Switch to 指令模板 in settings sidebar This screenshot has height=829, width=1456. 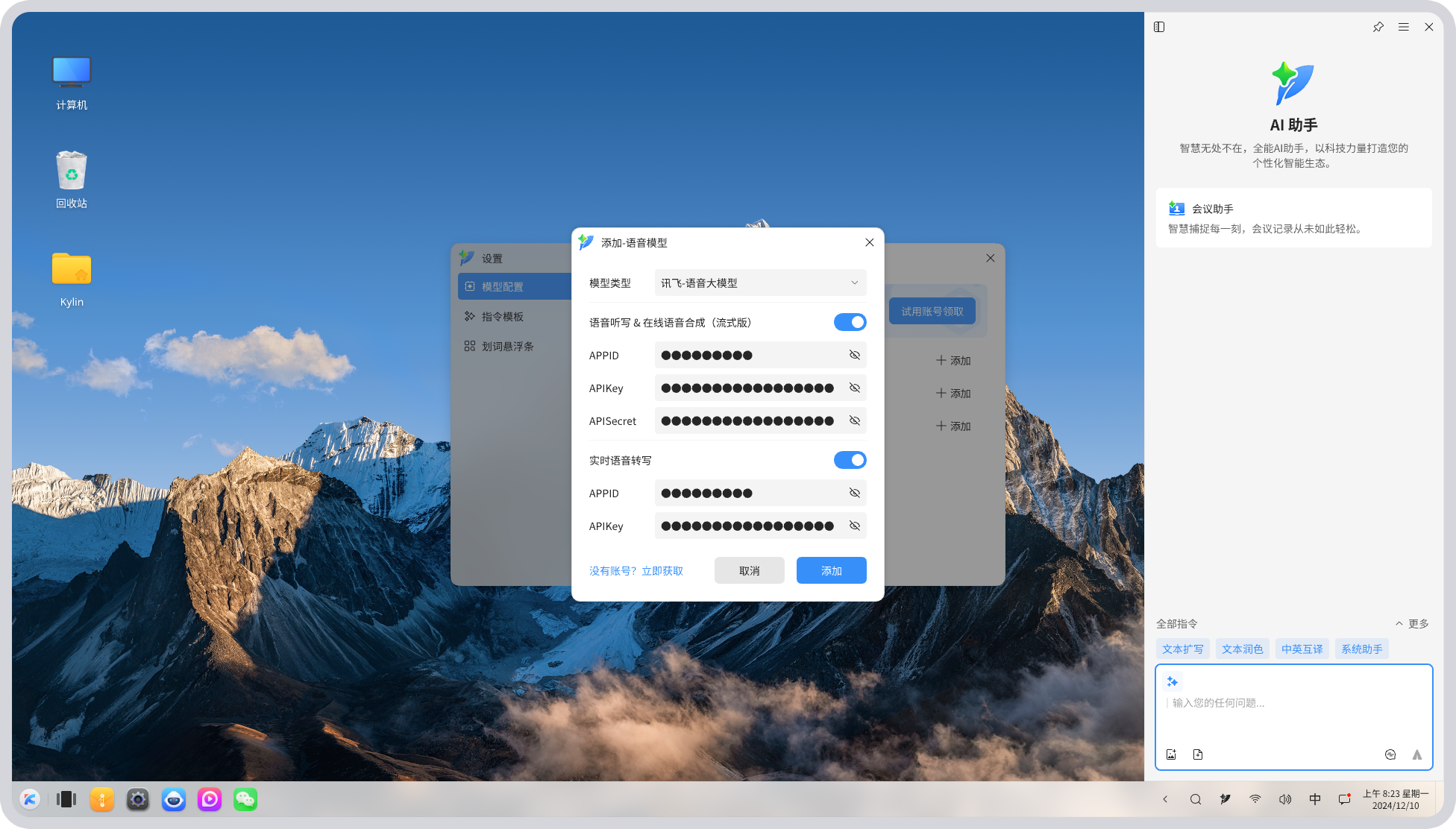pyautogui.click(x=503, y=315)
